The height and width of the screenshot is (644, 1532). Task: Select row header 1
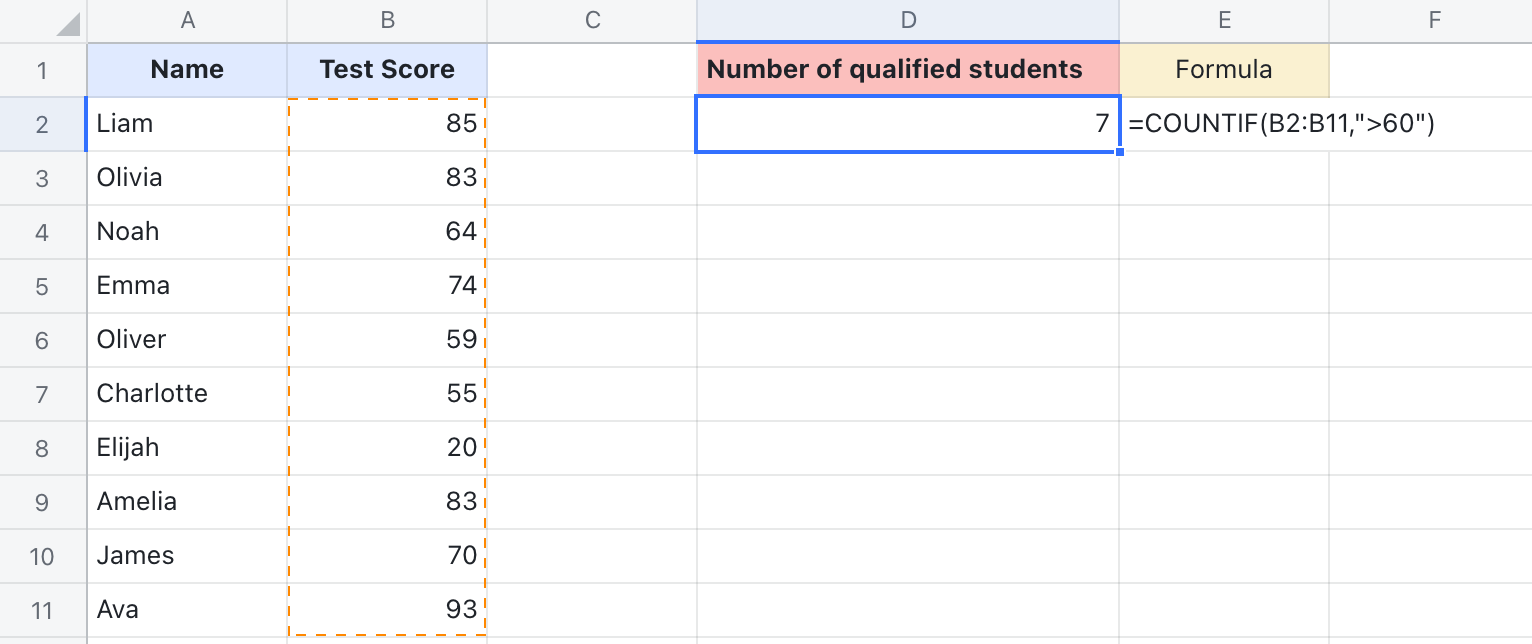coord(43,69)
